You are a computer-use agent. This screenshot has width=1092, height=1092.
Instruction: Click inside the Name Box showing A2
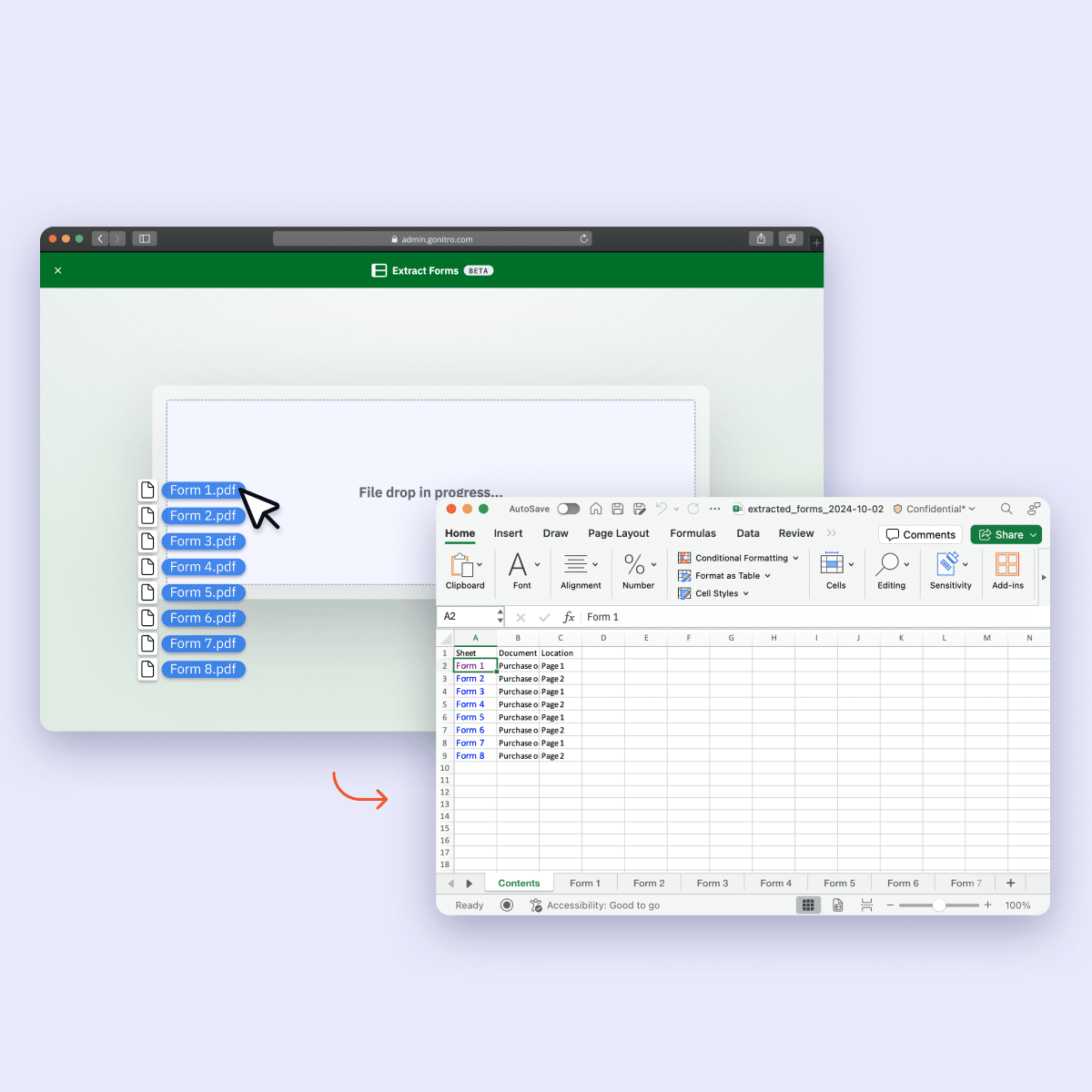click(466, 616)
